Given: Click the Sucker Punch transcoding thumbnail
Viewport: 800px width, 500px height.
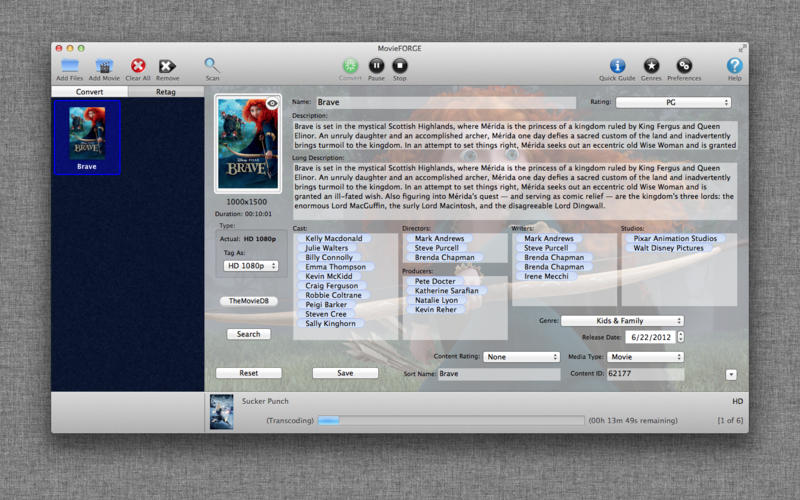Looking at the screenshot, I should pos(221,412).
